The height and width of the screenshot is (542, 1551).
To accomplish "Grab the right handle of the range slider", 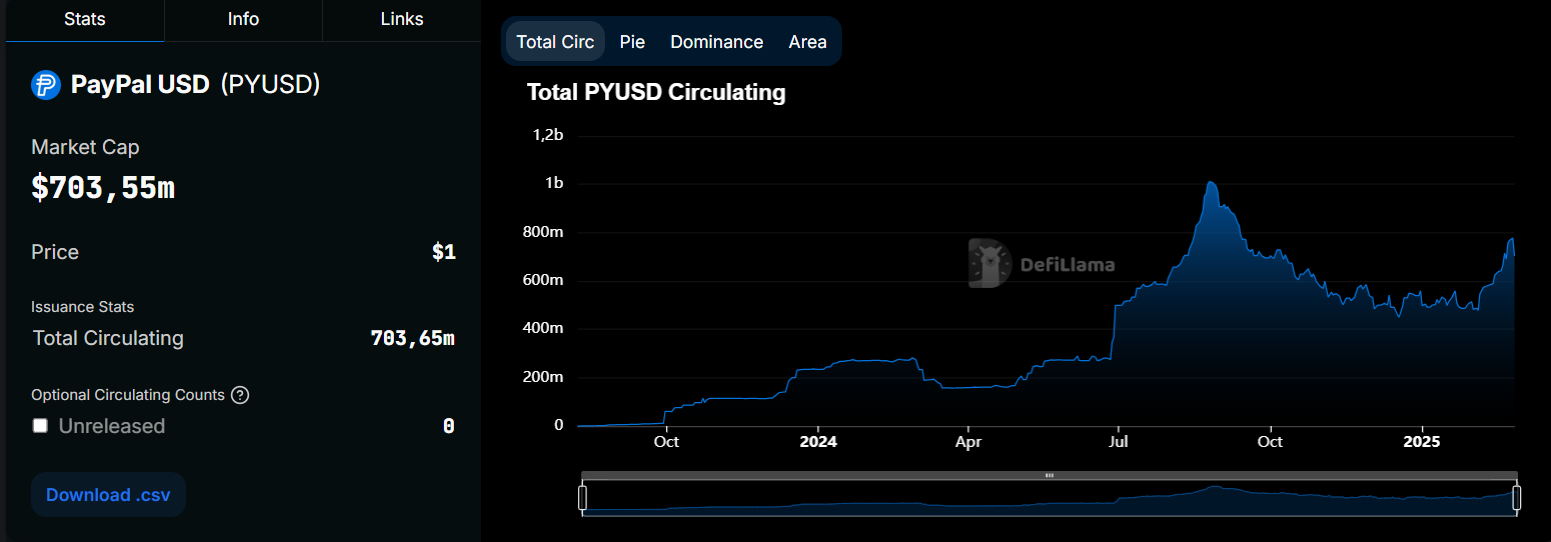I will pos(1516,497).
